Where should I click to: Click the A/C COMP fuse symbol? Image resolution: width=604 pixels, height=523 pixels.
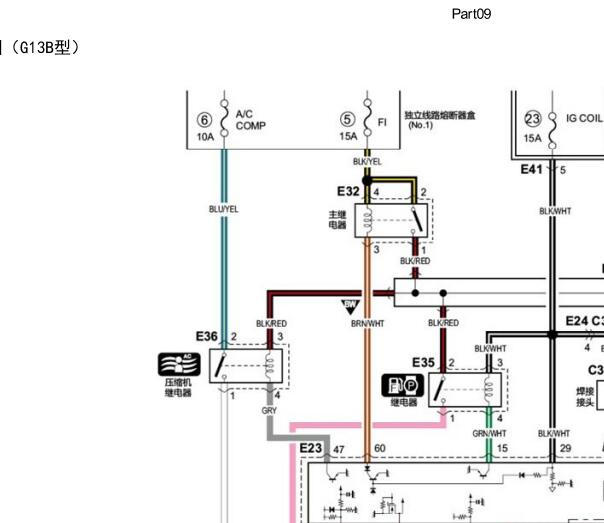click(x=224, y=119)
